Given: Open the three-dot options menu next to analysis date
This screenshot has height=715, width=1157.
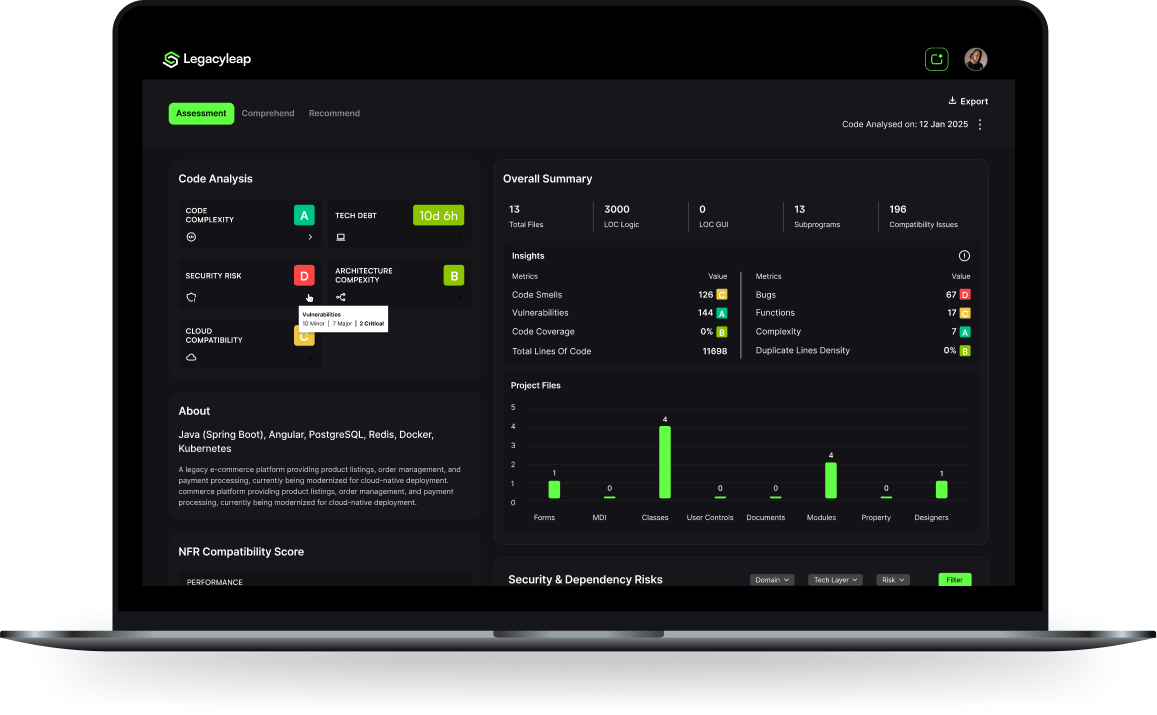Looking at the screenshot, I should 979,124.
